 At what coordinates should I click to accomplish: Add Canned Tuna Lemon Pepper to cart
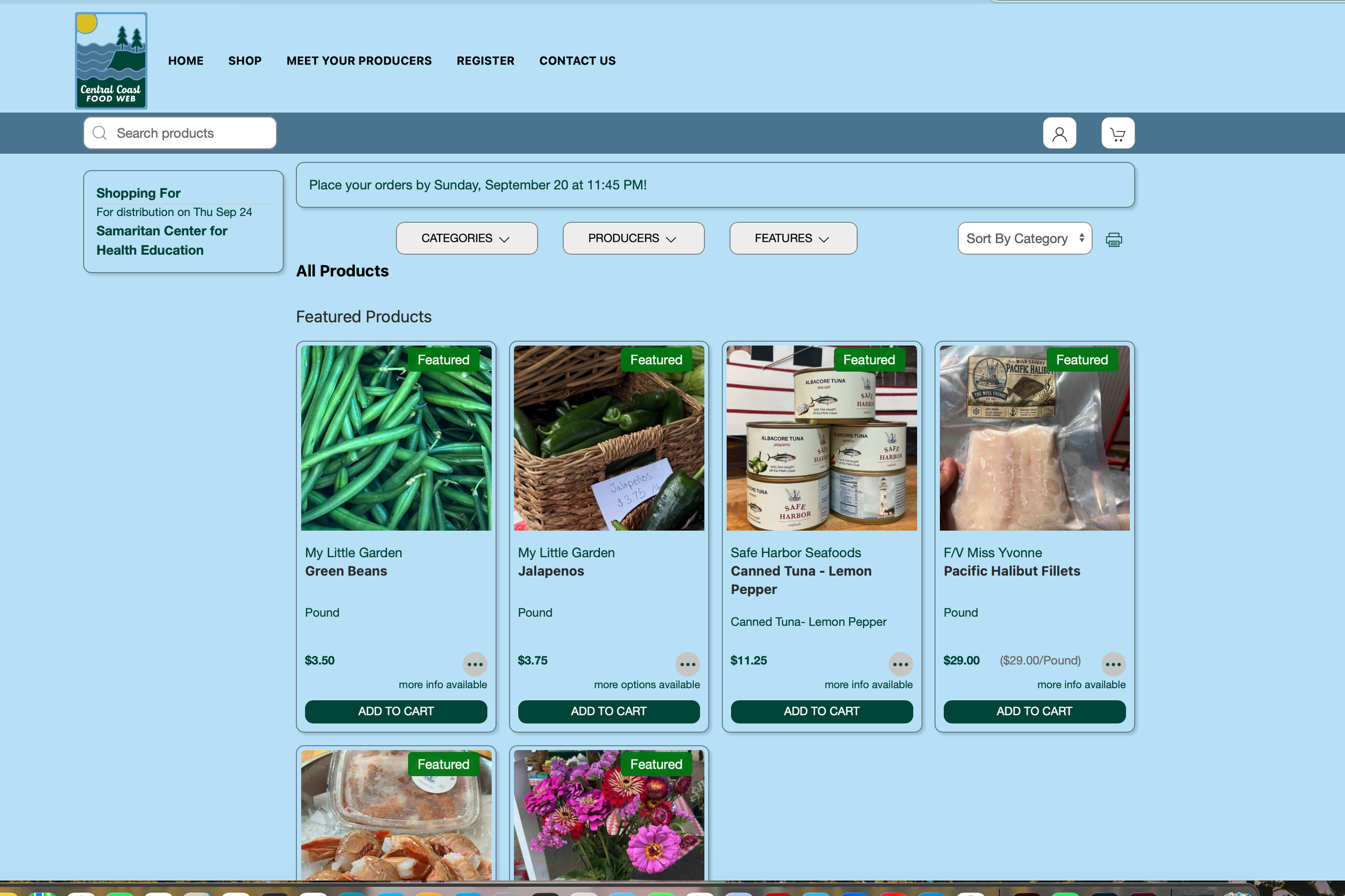[822, 712]
